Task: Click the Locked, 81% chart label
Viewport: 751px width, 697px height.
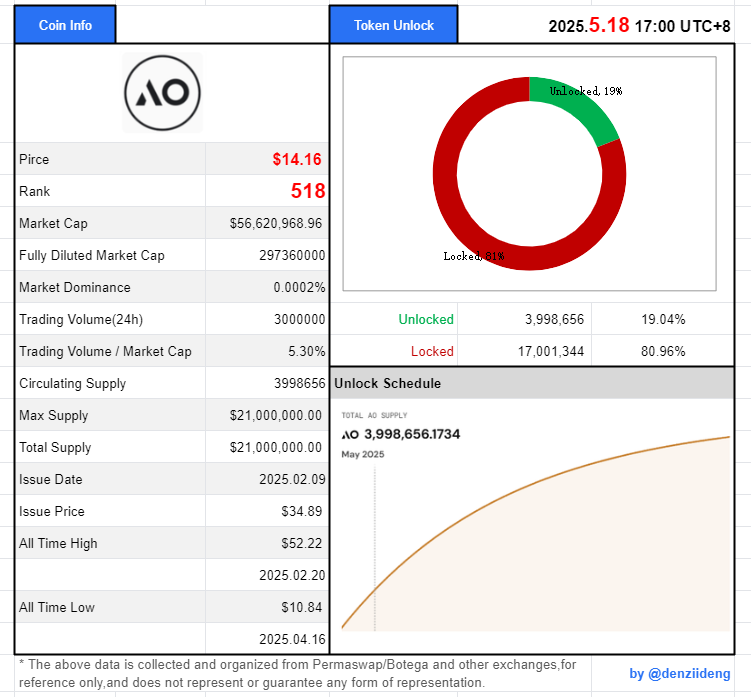Action: pyautogui.click(x=474, y=256)
